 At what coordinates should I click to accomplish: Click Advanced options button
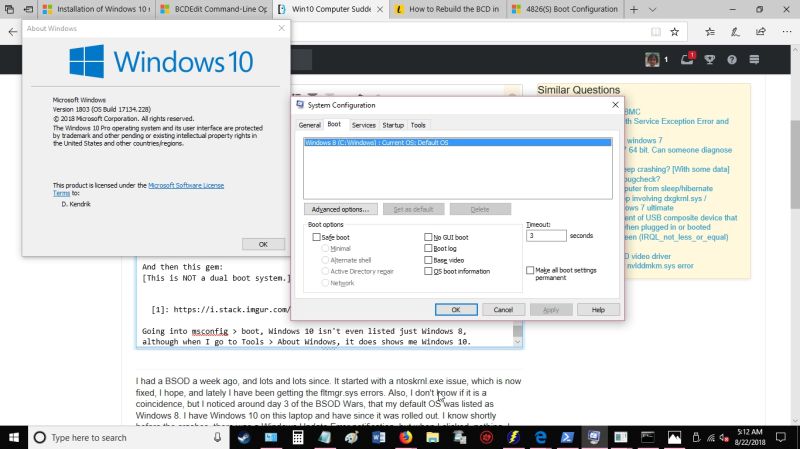(x=340, y=209)
